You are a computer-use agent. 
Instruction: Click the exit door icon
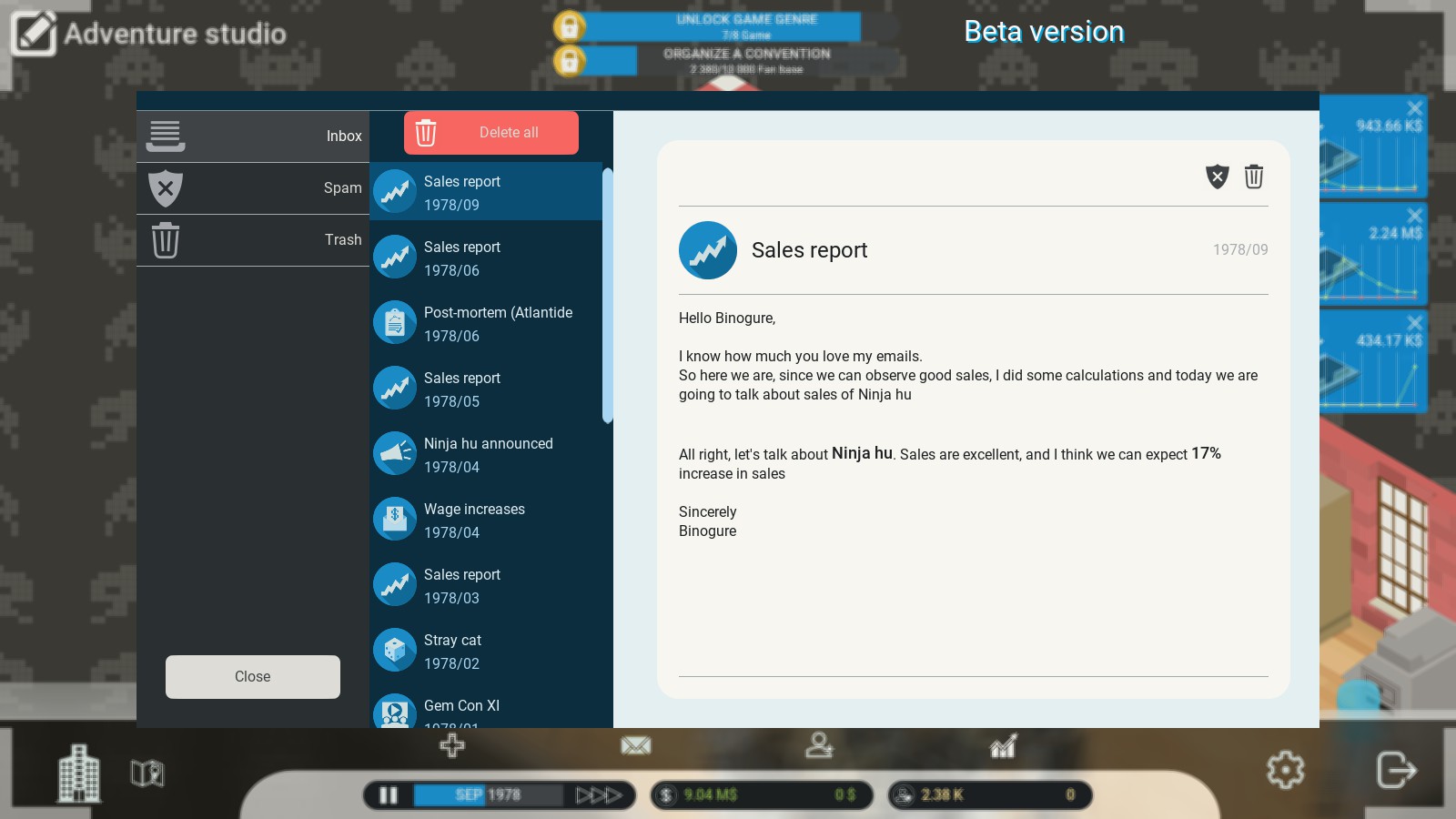pos(1396,770)
